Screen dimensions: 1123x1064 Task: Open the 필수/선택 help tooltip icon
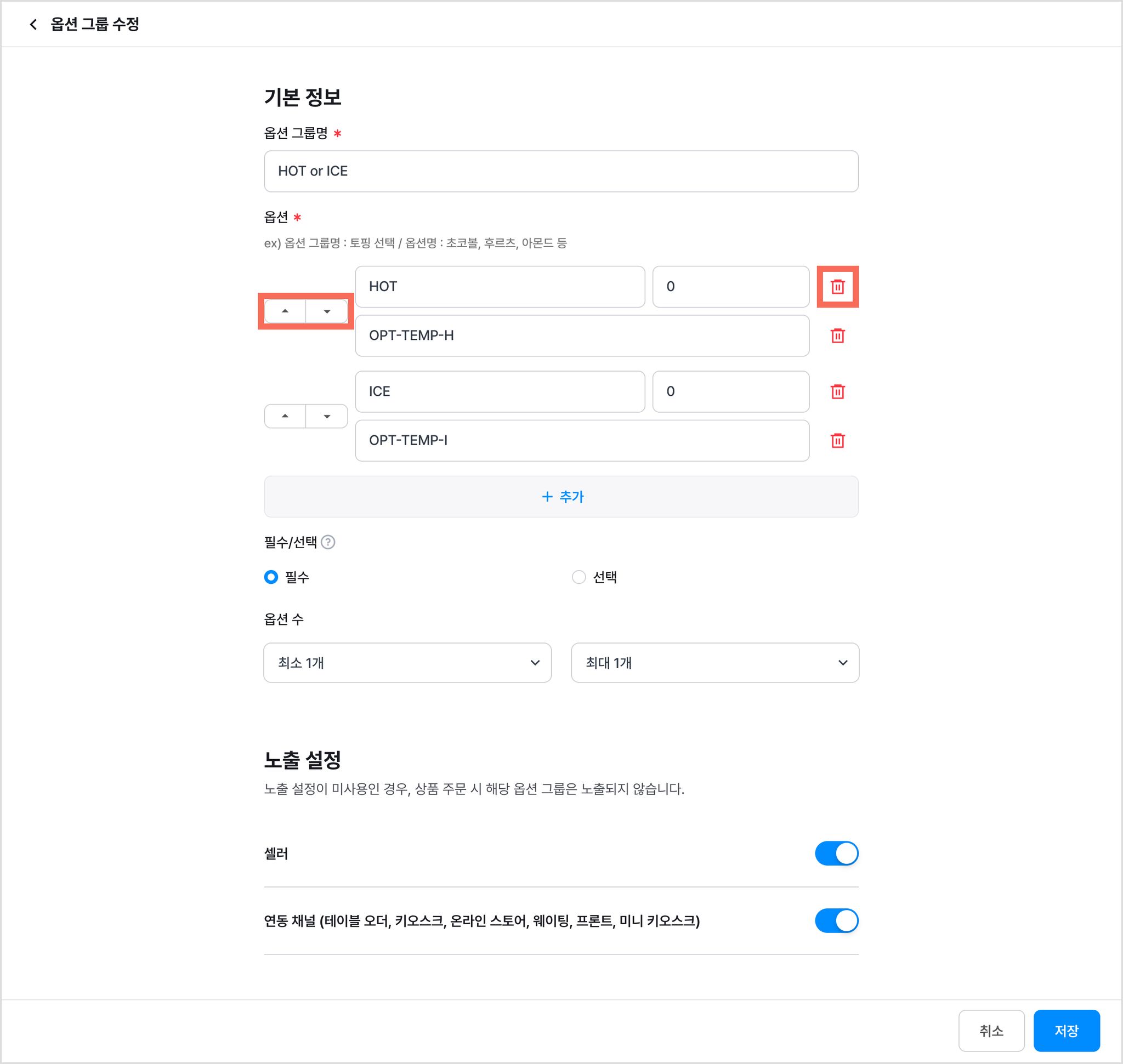pos(328,542)
